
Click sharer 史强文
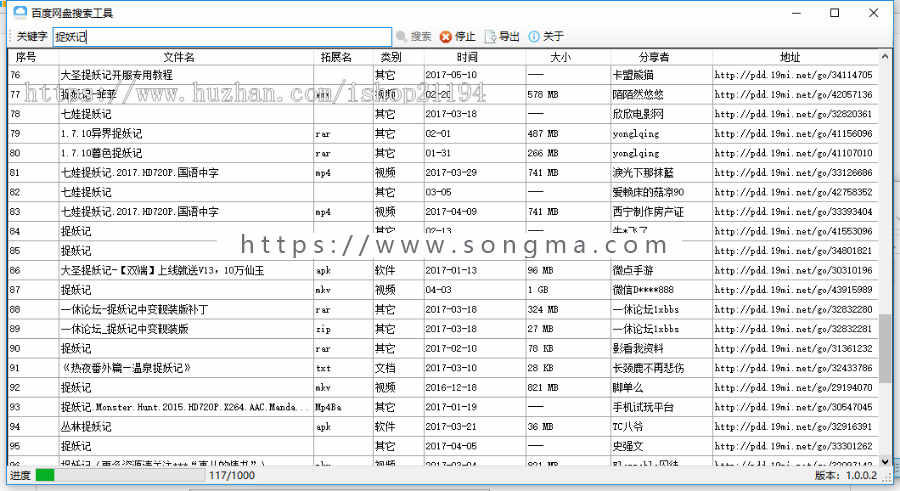pos(628,446)
